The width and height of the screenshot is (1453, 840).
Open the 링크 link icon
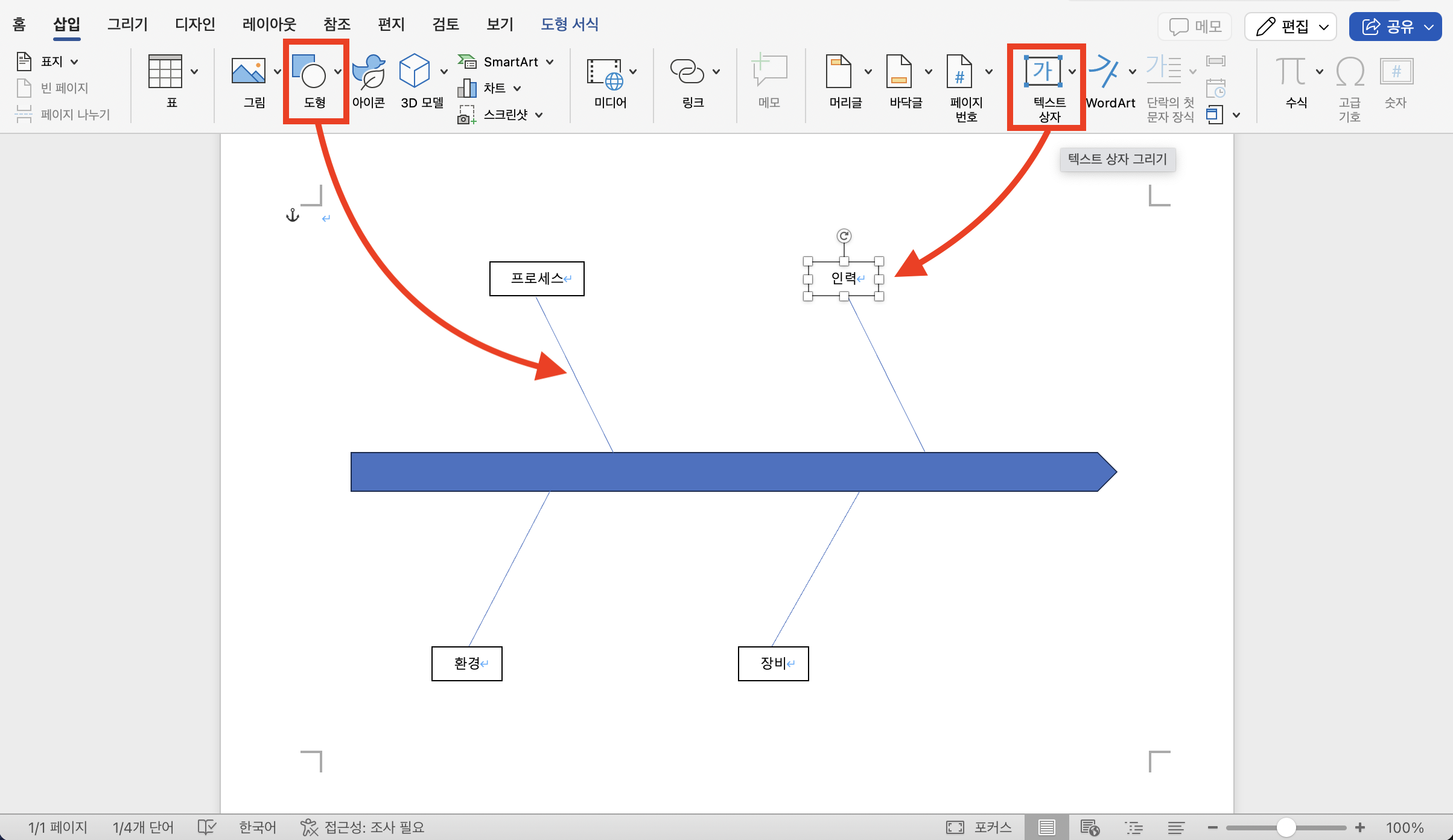pos(687,72)
